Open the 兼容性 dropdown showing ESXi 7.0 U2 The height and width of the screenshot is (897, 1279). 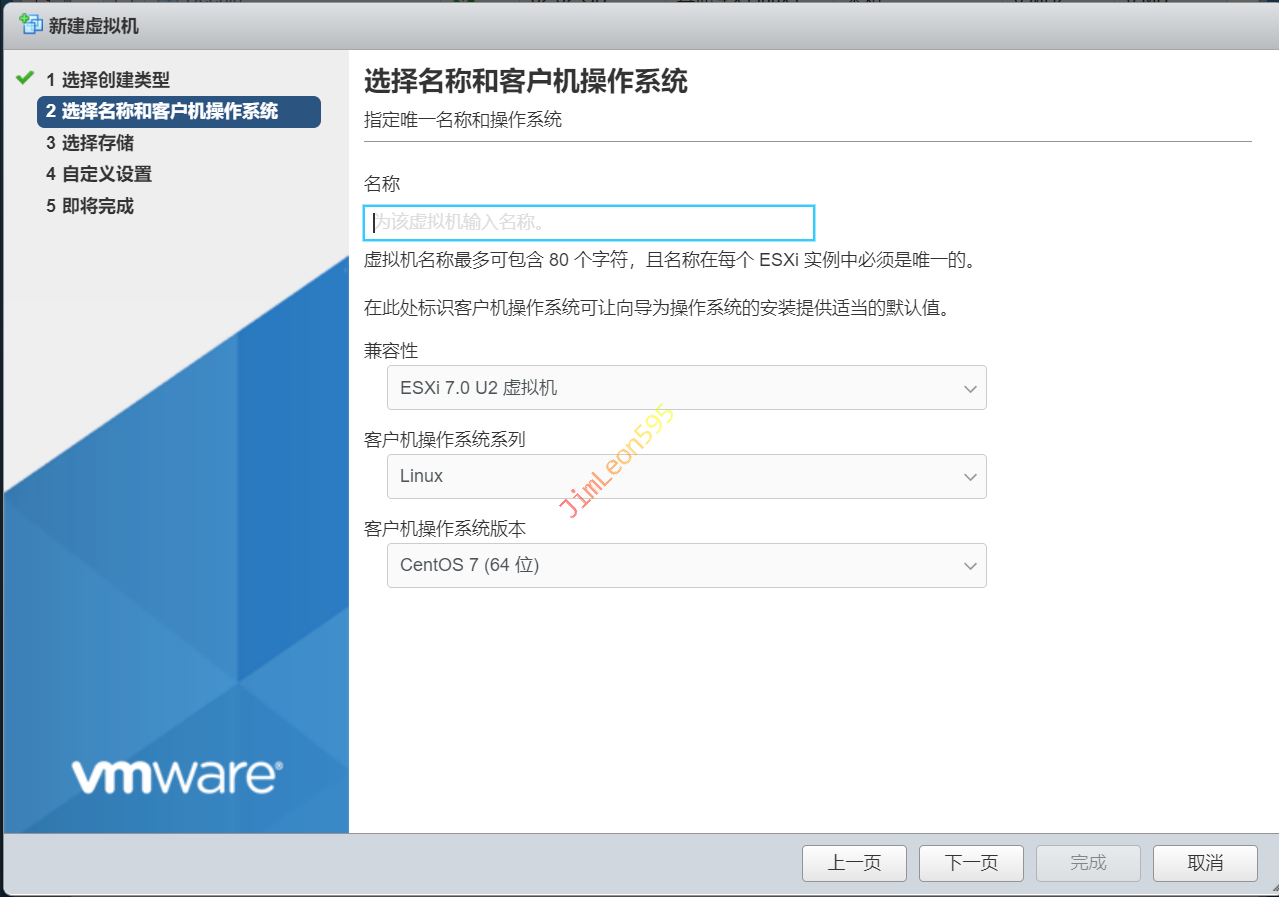point(686,388)
